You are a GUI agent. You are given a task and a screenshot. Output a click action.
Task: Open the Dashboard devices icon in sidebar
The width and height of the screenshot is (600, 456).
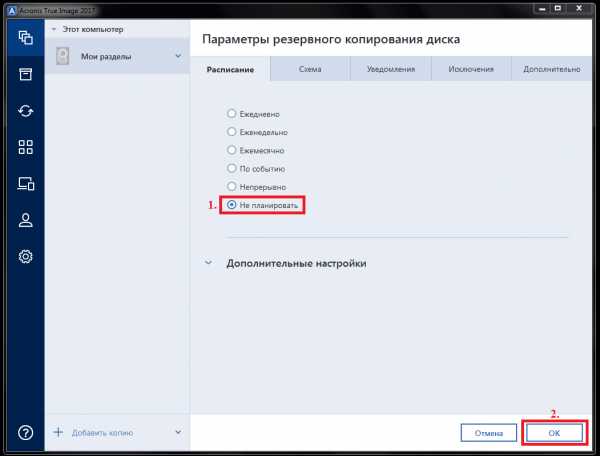click(26, 183)
